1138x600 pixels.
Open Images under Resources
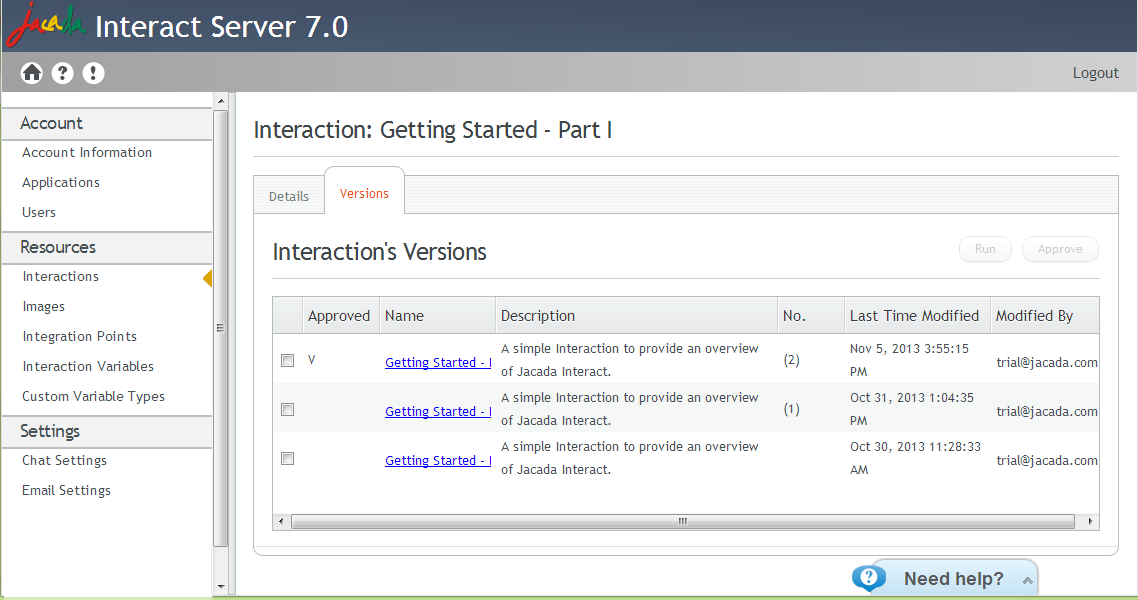point(44,307)
